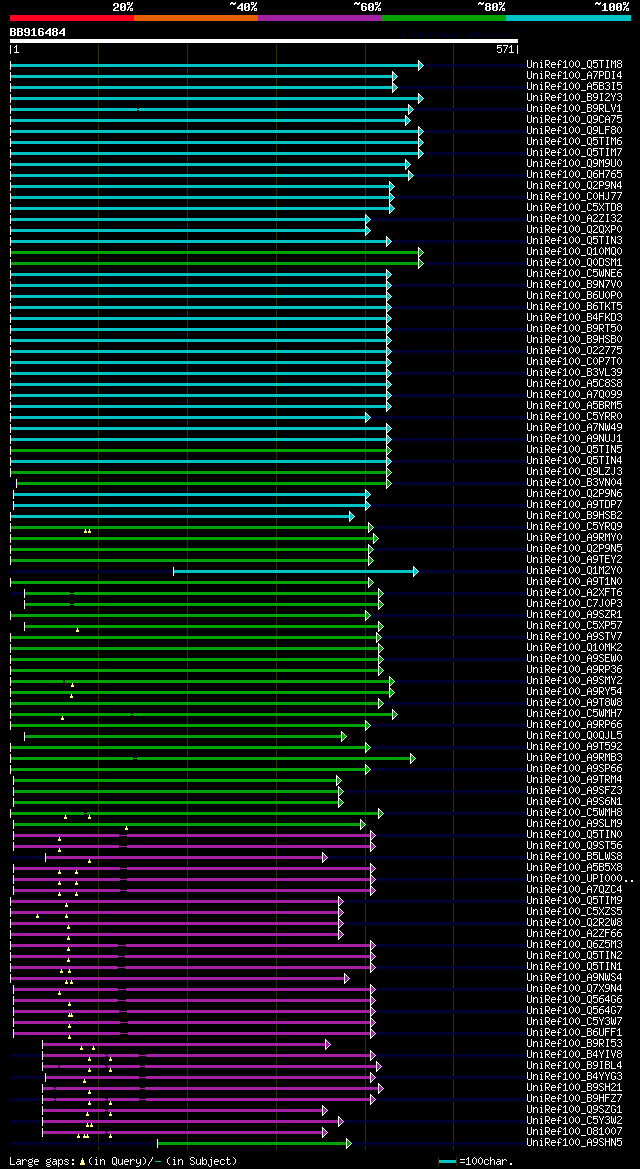The width and height of the screenshot is (640, 1169).
Task: Select the UniRef100_B9HSB2 label
Action: (x=574, y=516)
